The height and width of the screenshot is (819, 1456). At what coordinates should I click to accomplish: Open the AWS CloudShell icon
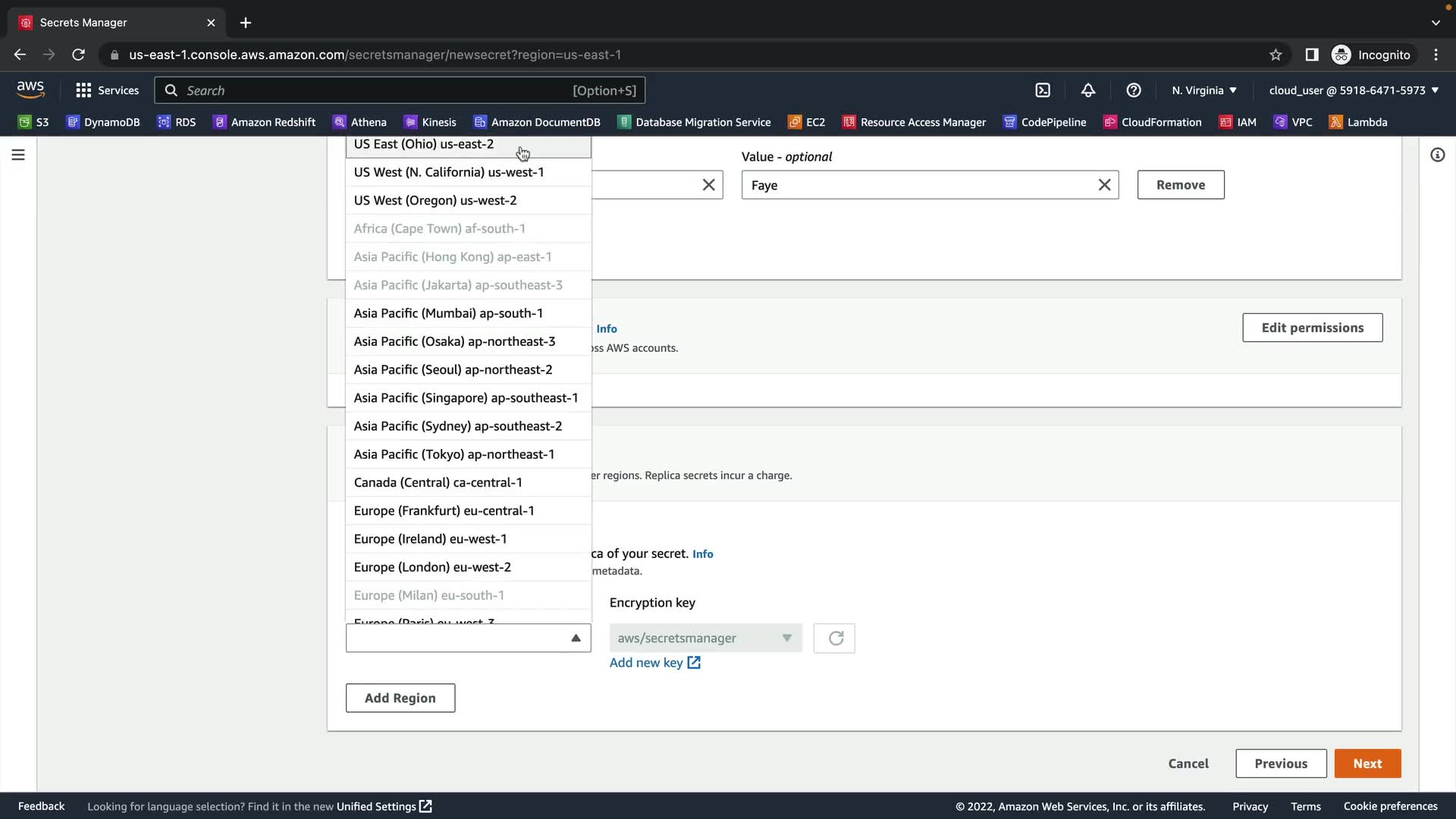tap(1043, 90)
